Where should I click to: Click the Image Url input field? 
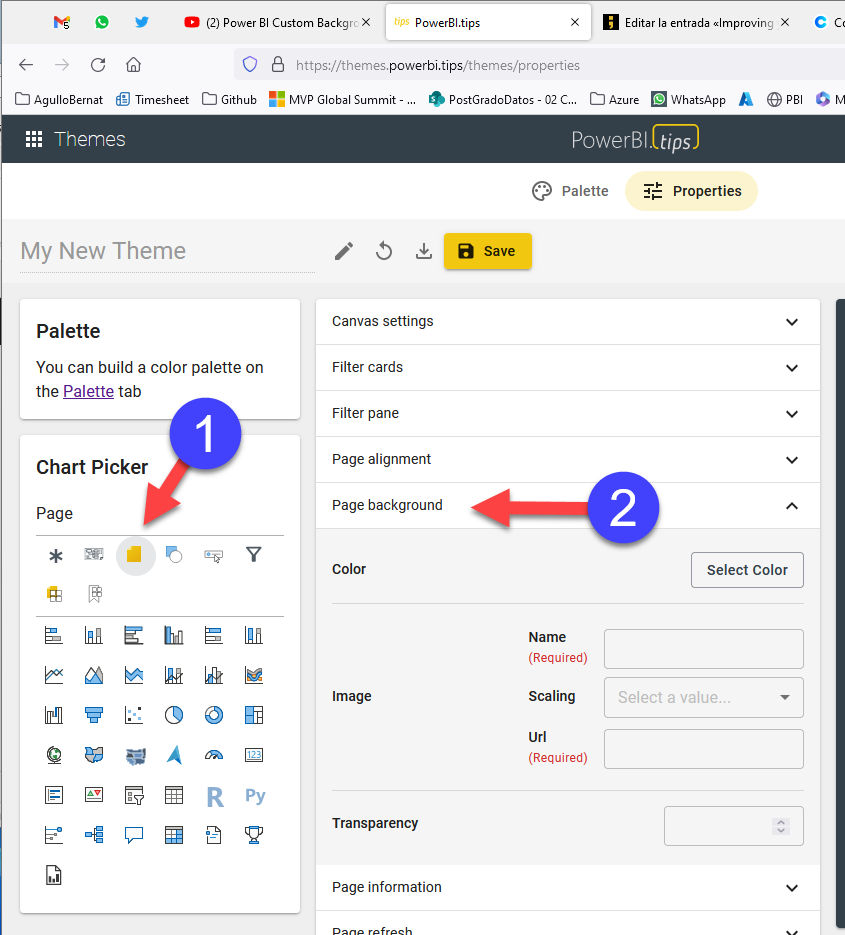(x=704, y=749)
